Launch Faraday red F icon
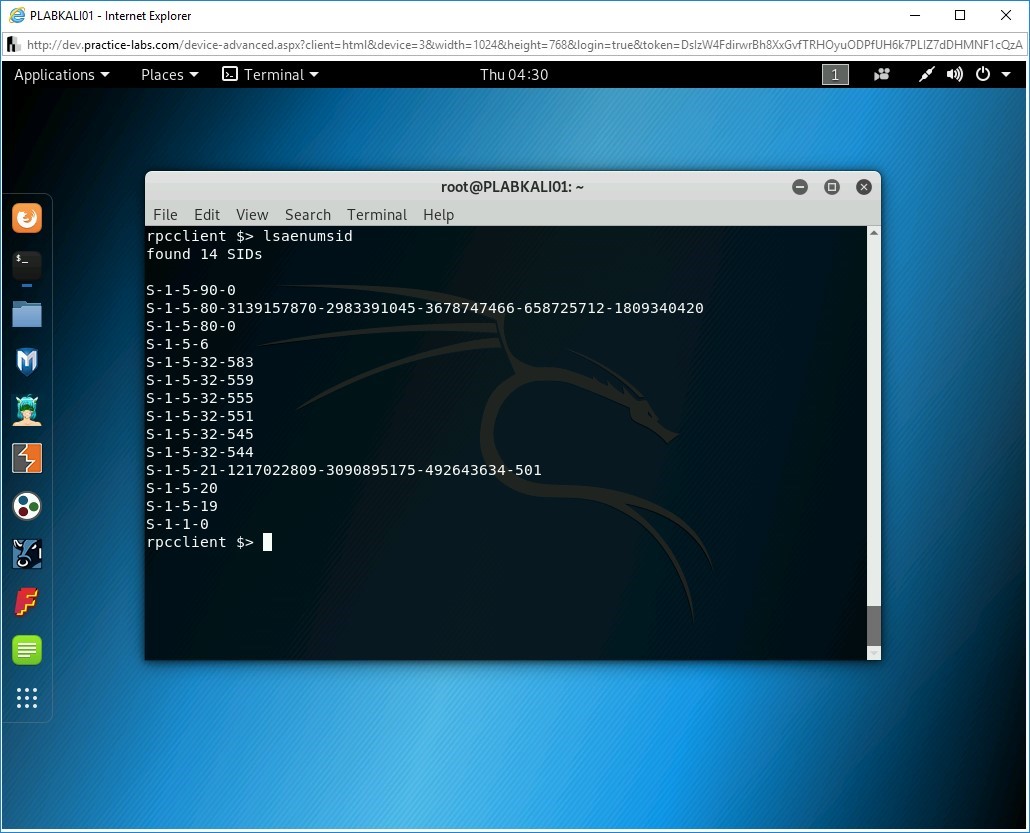 (x=27, y=602)
